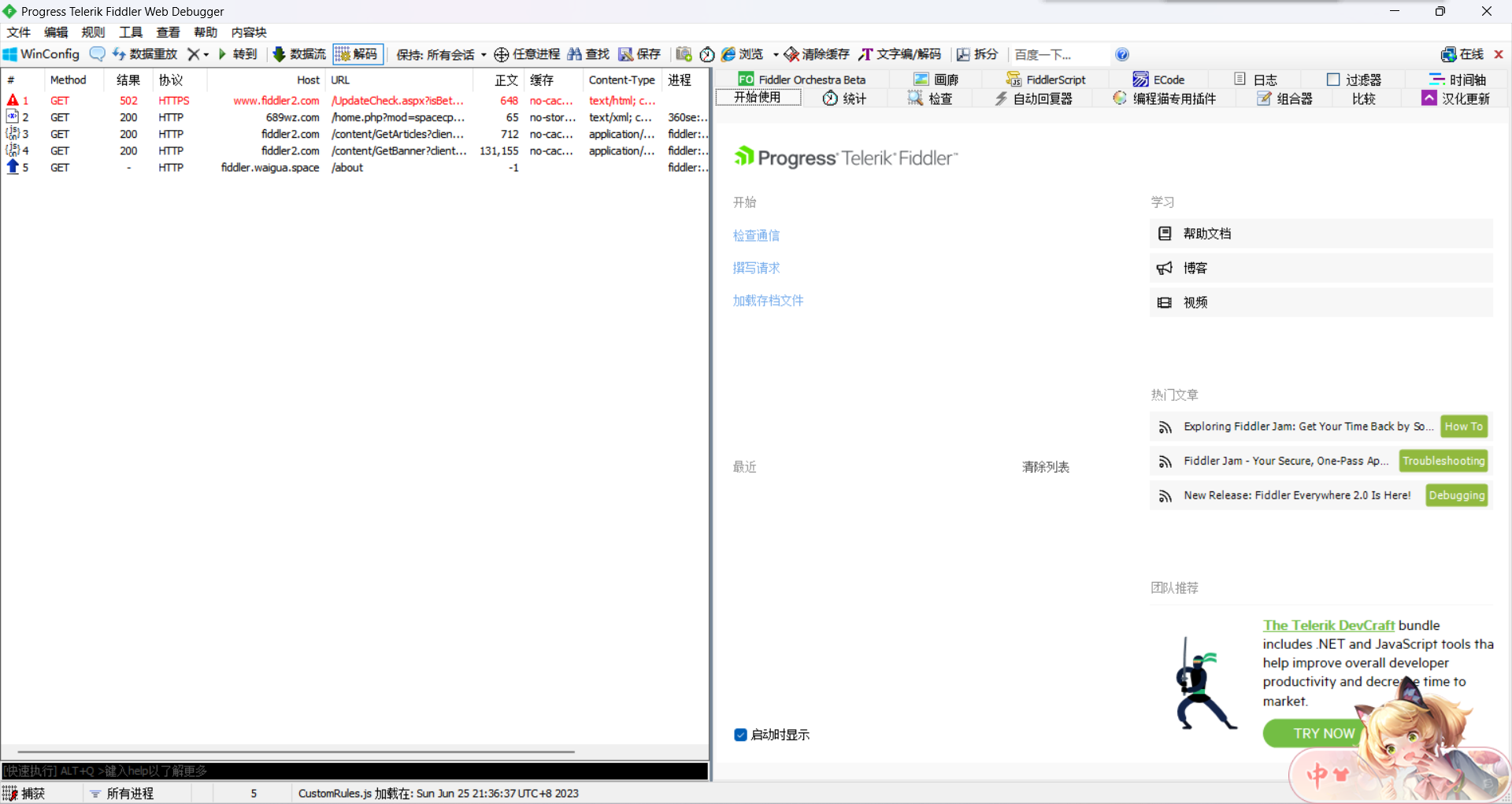Click the timer stopwatch icon in toolbar
1512x804 pixels.
pyautogui.click(x=707, y=54)
